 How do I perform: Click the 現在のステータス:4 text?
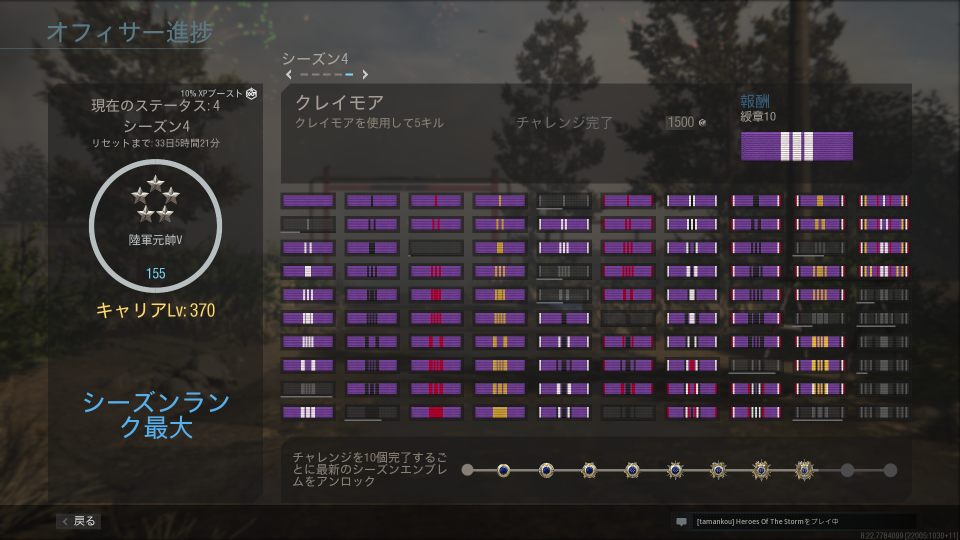point(156,106)
